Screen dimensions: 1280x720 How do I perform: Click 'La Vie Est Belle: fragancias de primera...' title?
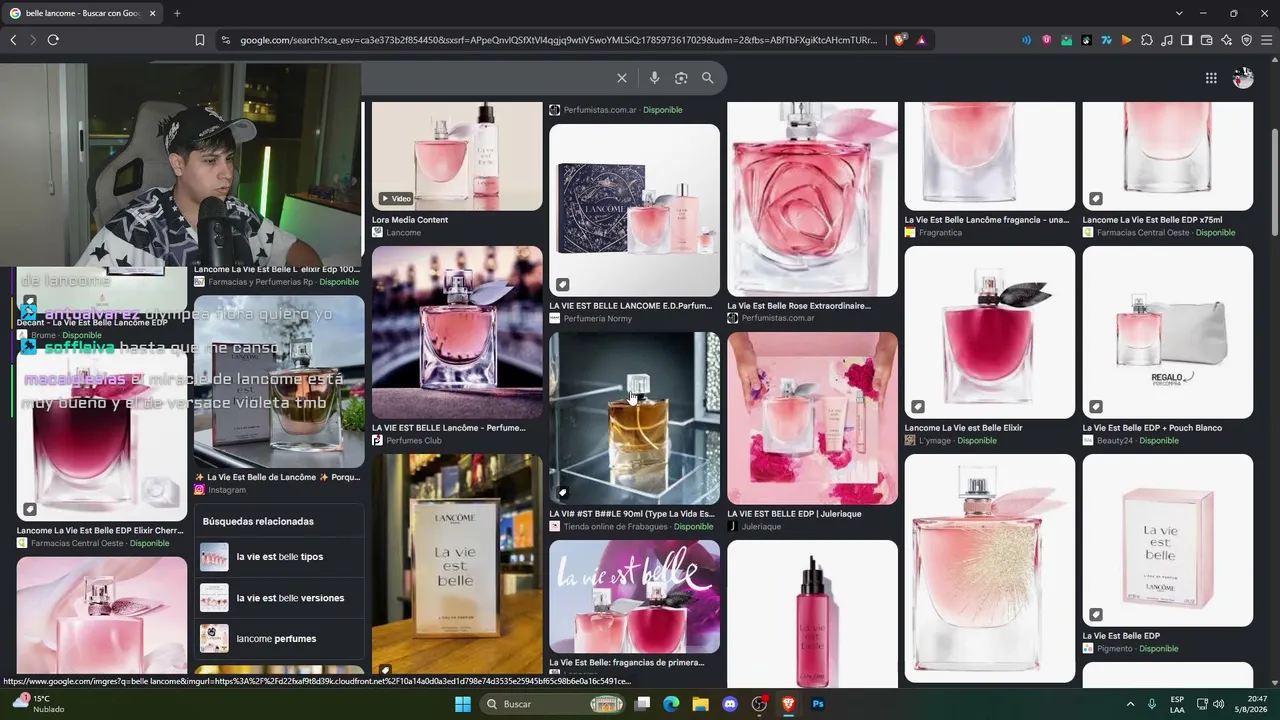pyautogui.click(x=627, y=663)
